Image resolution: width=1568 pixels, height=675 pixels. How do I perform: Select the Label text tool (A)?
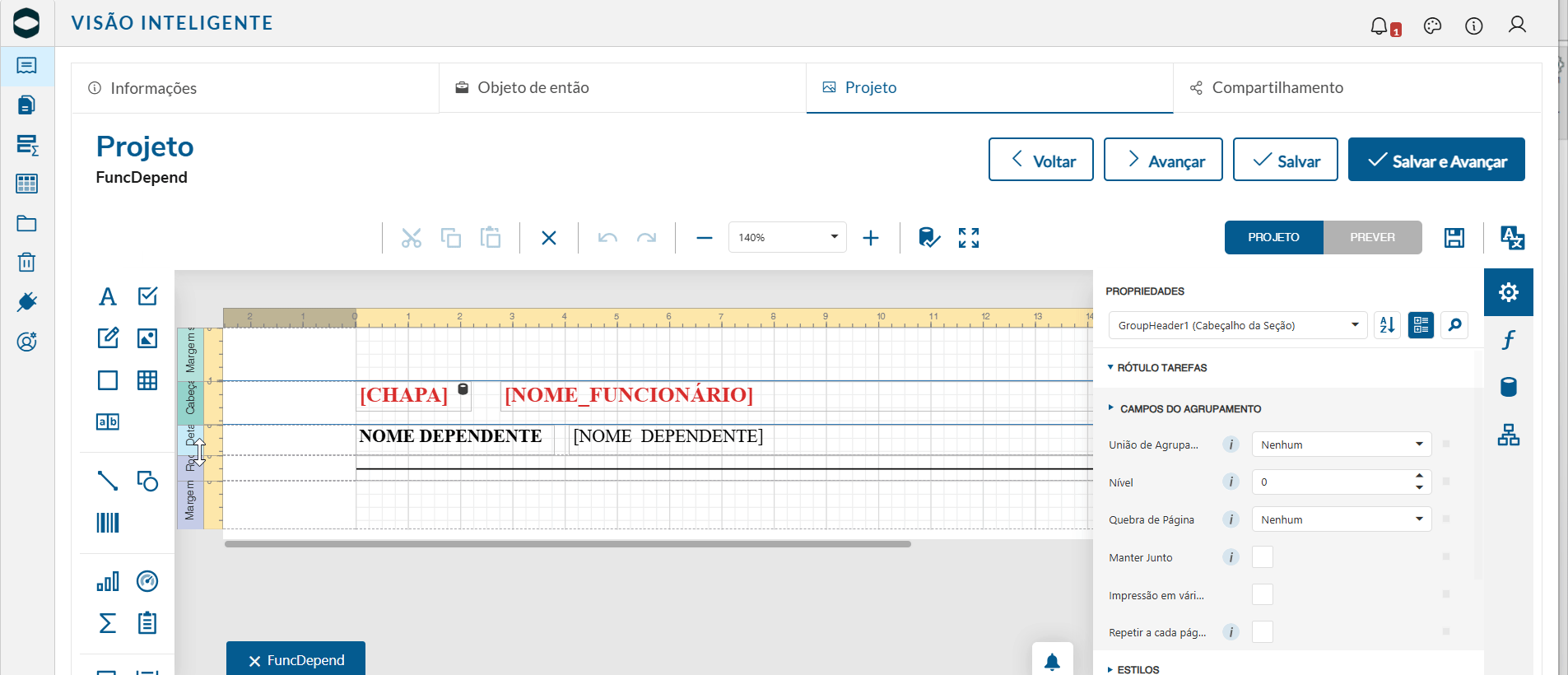tap(108, 296)
